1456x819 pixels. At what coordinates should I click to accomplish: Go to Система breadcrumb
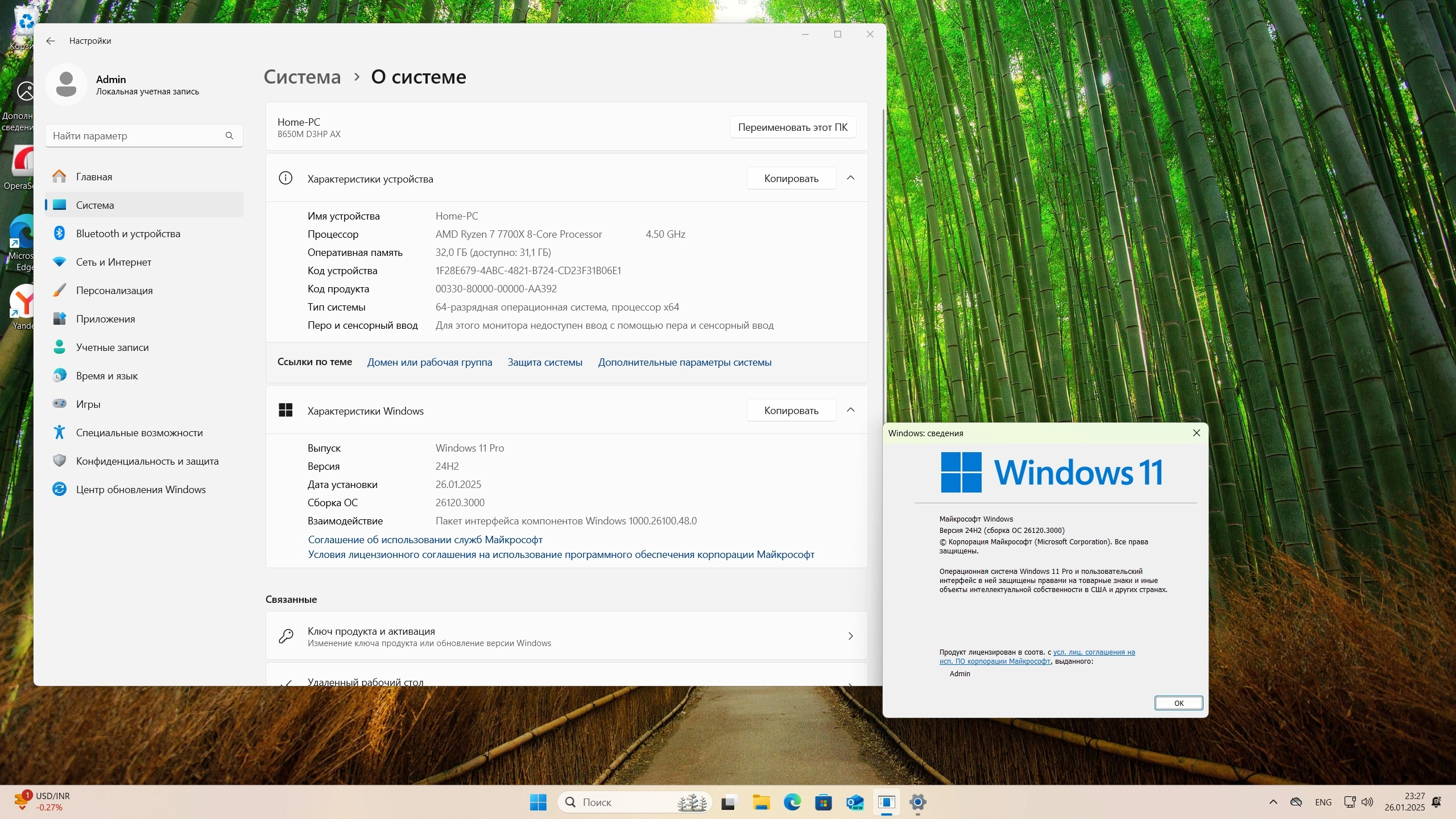pyautogui.click(x=302, y=77)
